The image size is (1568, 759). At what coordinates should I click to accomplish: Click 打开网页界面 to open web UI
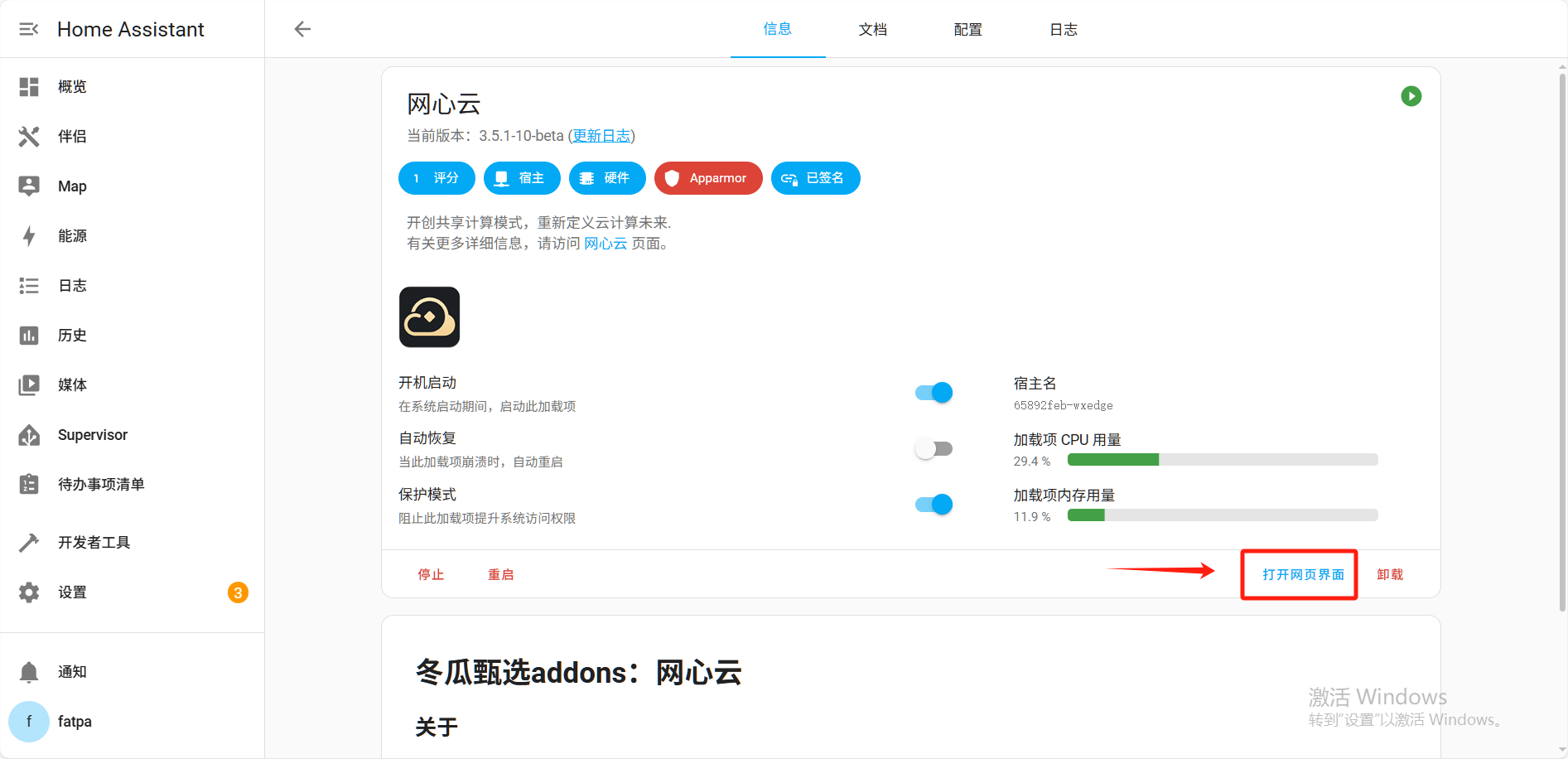pos(1303,574)
